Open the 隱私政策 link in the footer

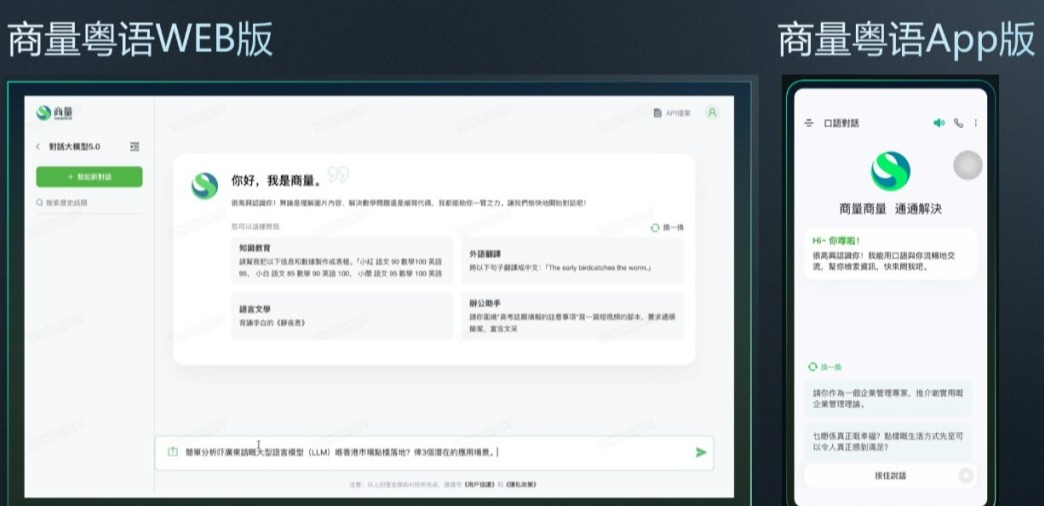pos(521,485)
